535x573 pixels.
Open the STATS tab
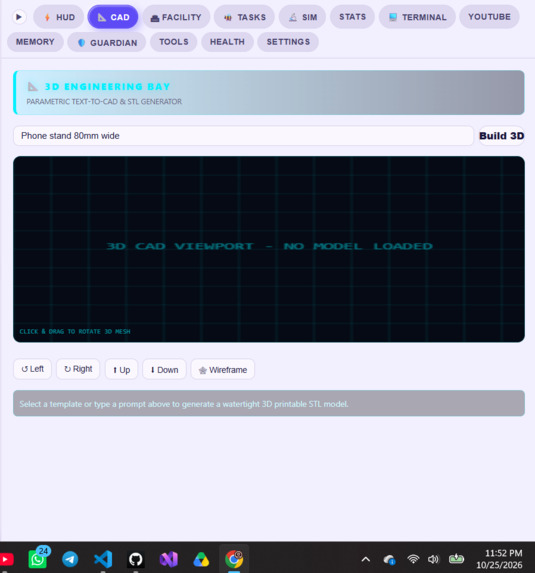point(352,17)
